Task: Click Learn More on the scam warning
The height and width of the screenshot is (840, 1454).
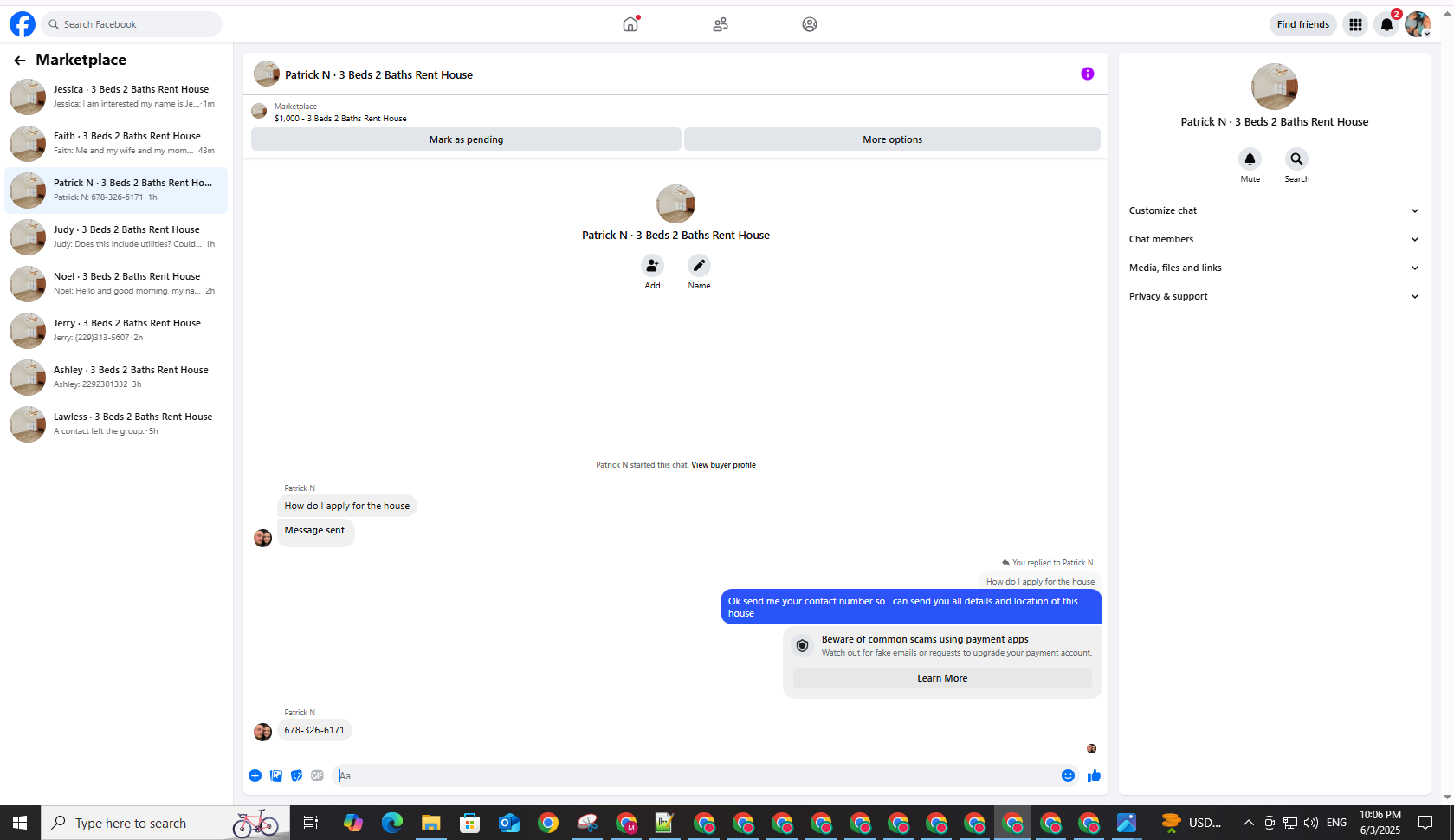Action: click(x=942, y=678)
